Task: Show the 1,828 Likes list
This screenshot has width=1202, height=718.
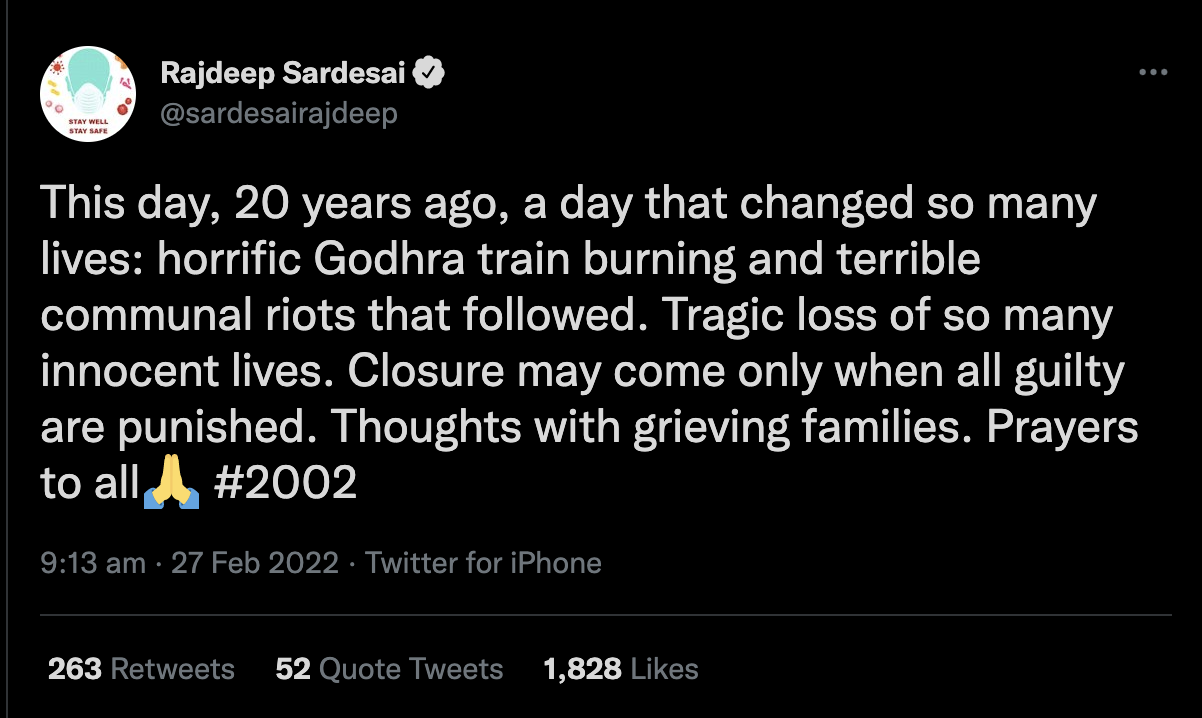Action: coord(620,669)
